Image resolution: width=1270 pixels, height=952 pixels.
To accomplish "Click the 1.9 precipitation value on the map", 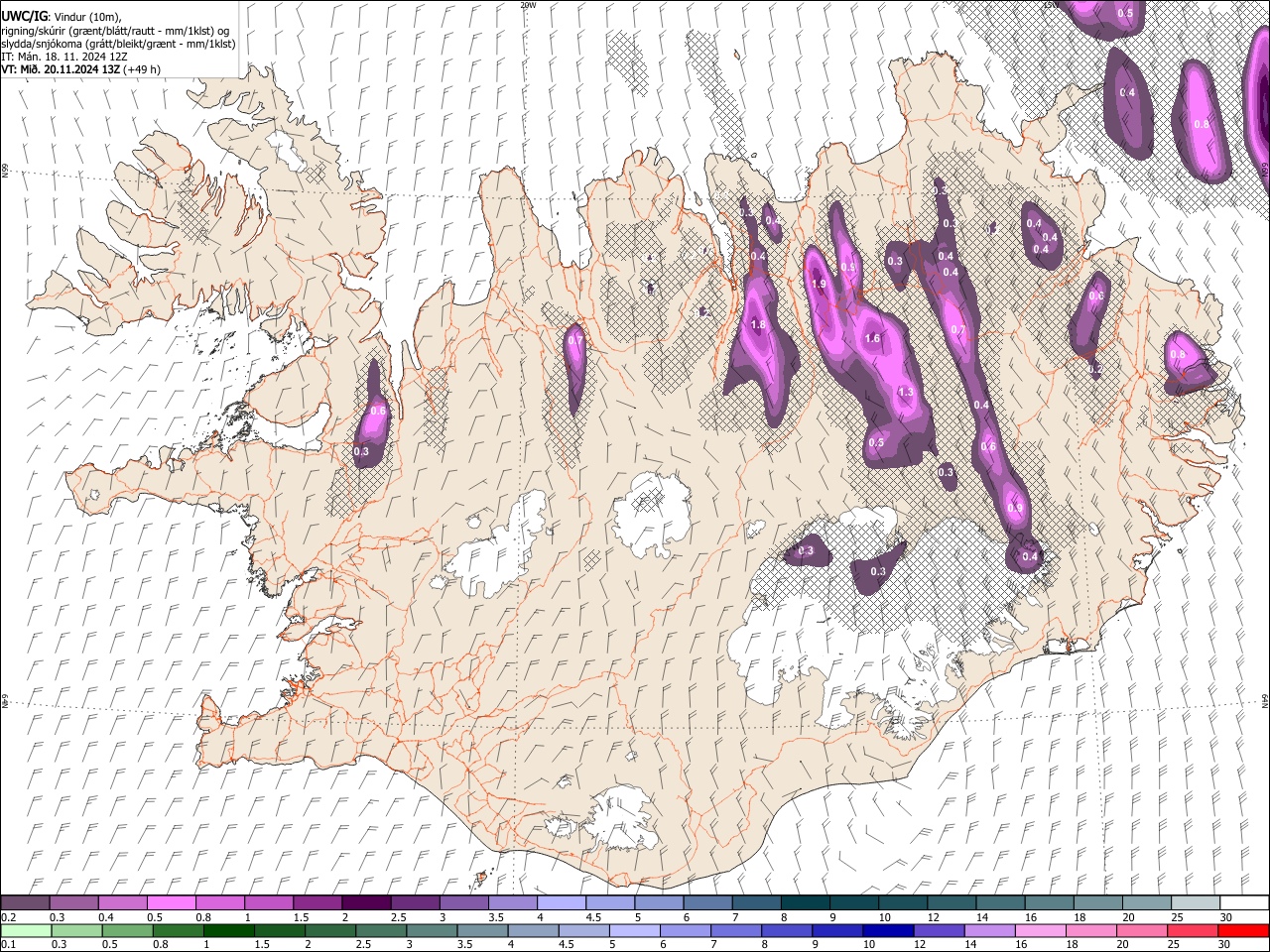I will point(819,285).
